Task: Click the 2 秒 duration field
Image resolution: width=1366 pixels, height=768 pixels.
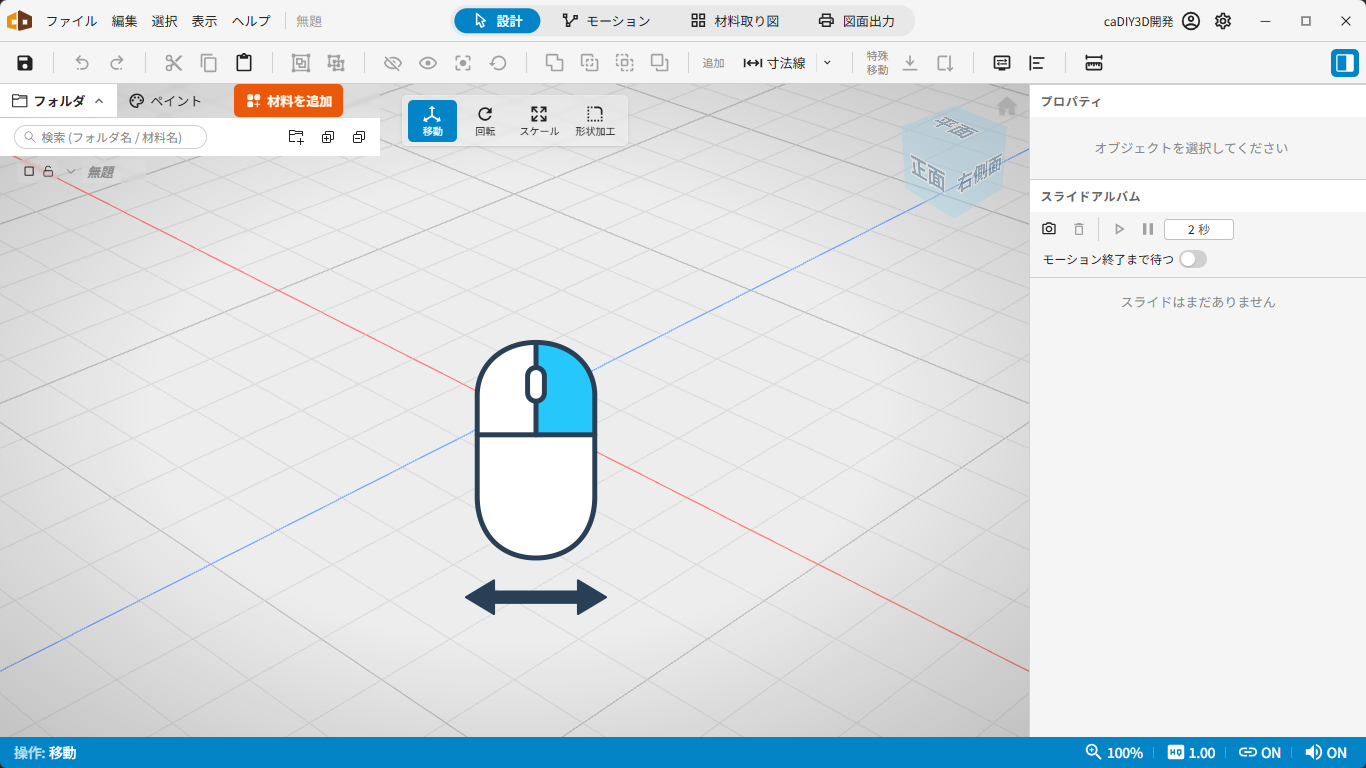Action: (x=1199, y=229)
